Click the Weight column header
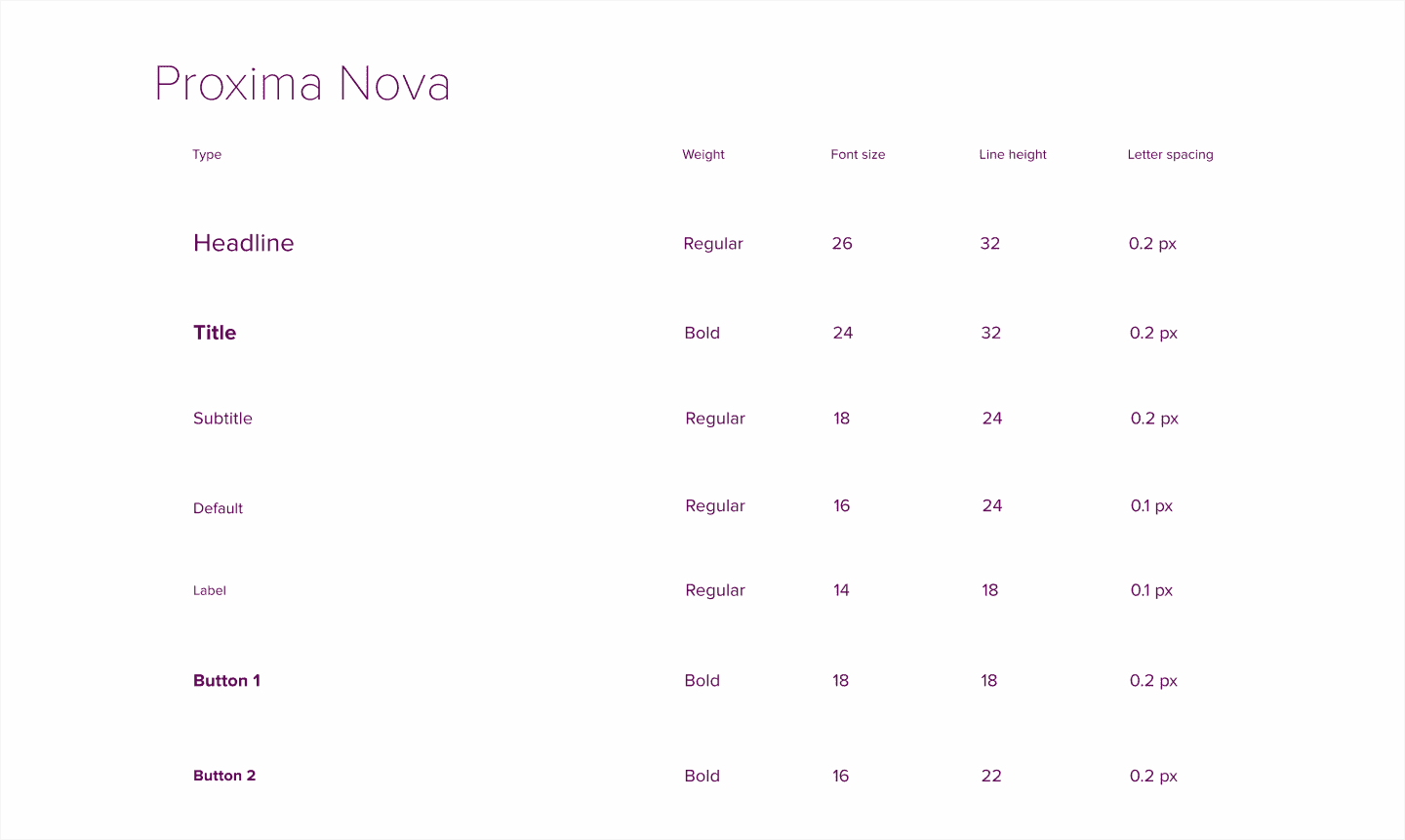The image size is (1405, 840). [x=703, y=154]
